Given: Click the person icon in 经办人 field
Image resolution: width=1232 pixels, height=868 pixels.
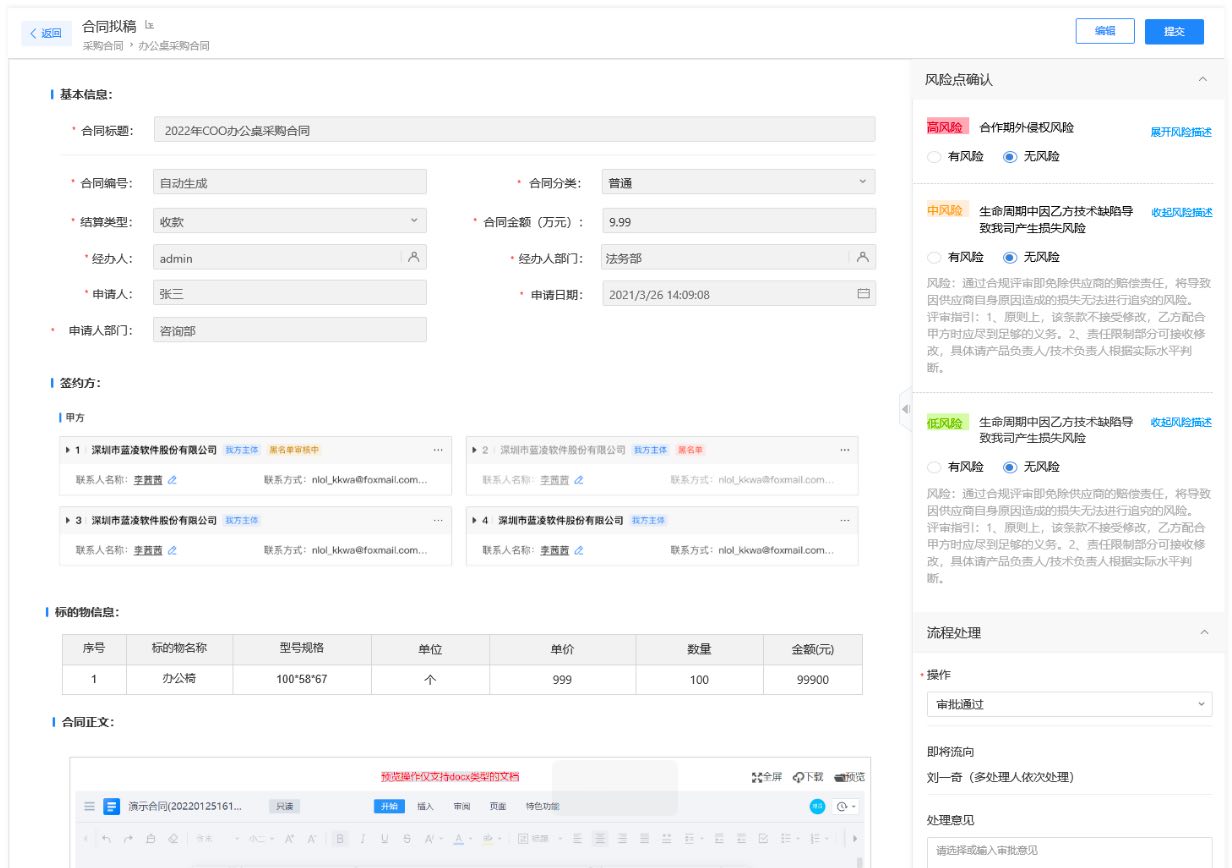Looking at the screenshot, I should (x=413, y=258).
